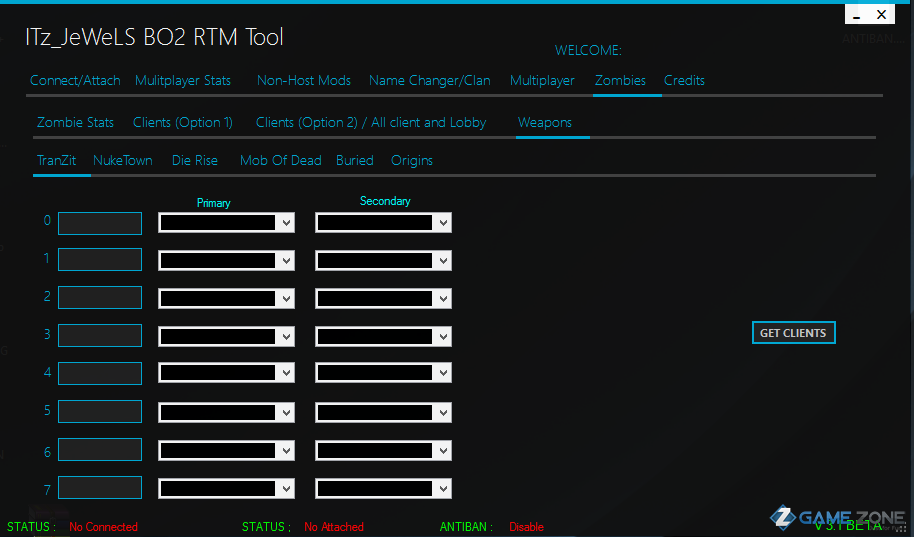Click the 'Secondary' column header
This screenshot has width=914, height=537.
(x=385, y=201)
